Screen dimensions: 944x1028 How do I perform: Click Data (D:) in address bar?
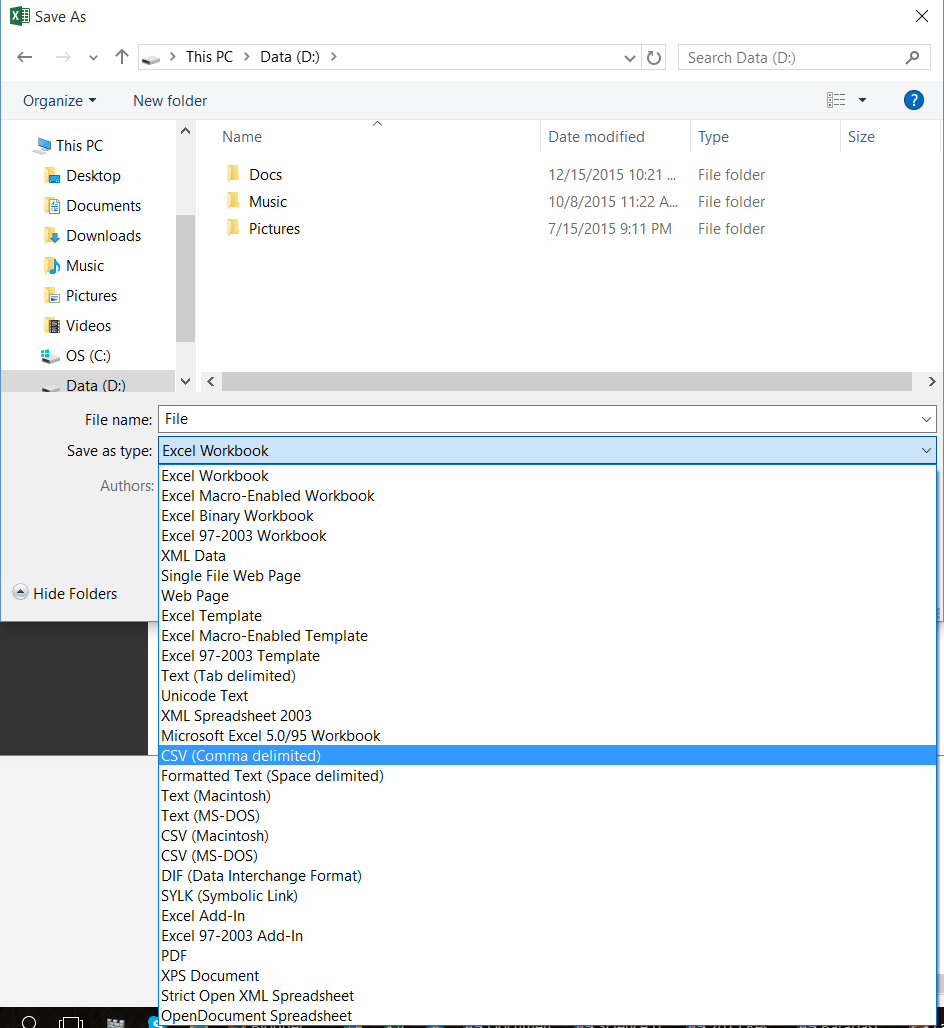[x=290, y=57]
